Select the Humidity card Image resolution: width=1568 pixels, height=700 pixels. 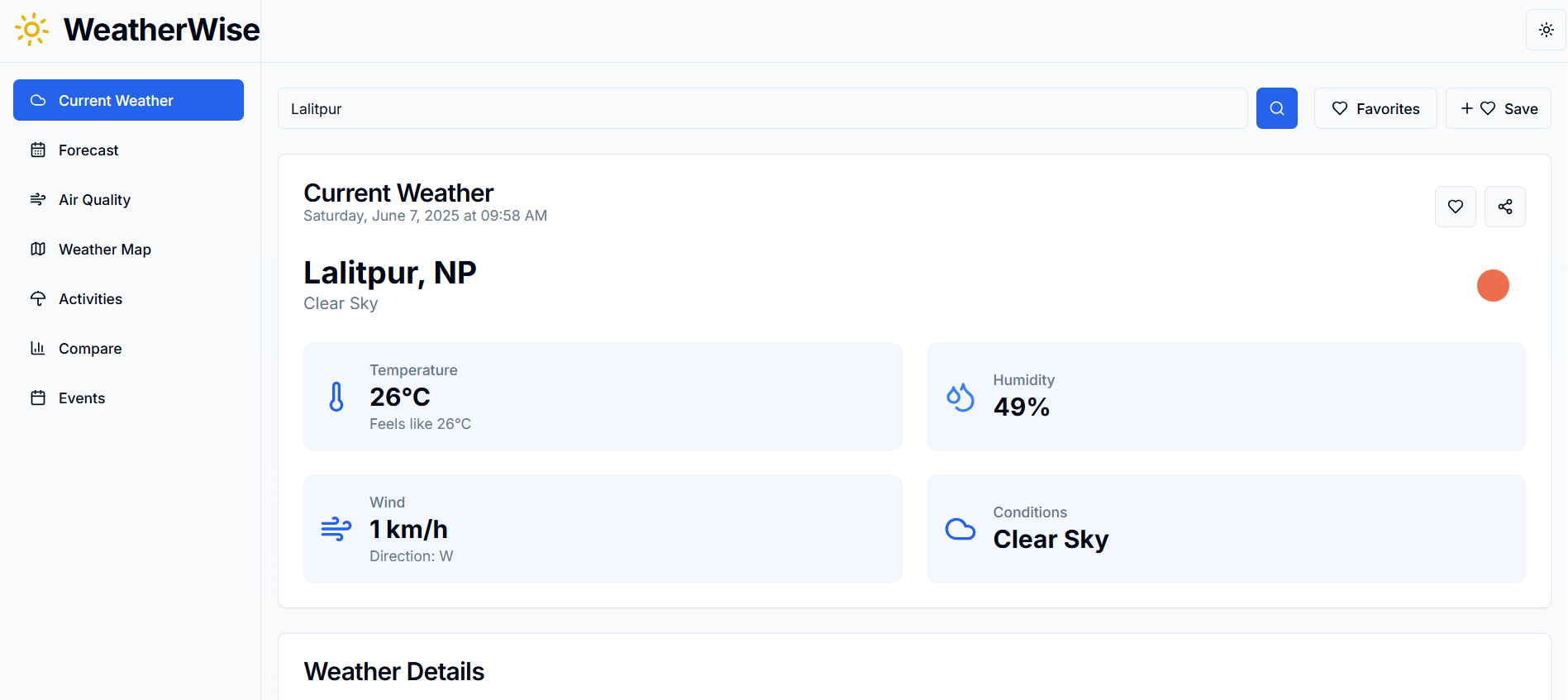(x=1226, y=397)
